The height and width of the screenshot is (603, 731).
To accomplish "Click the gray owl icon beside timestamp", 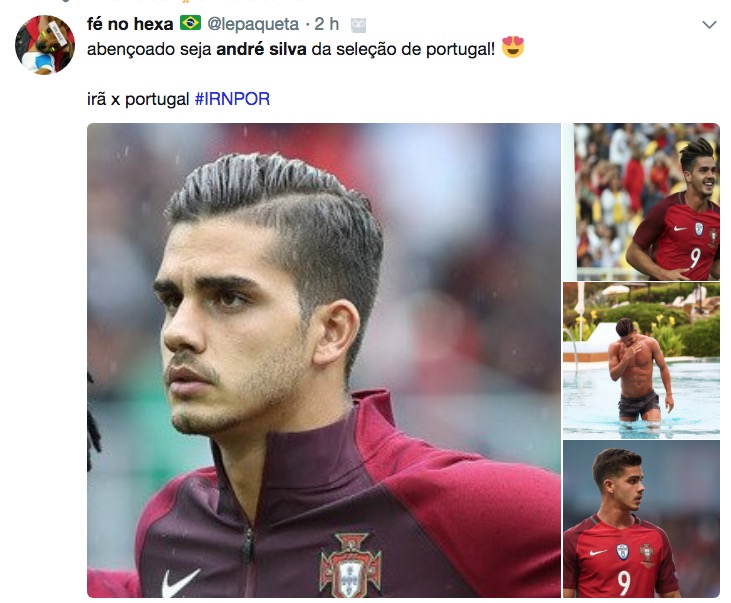I will (358, 25).
